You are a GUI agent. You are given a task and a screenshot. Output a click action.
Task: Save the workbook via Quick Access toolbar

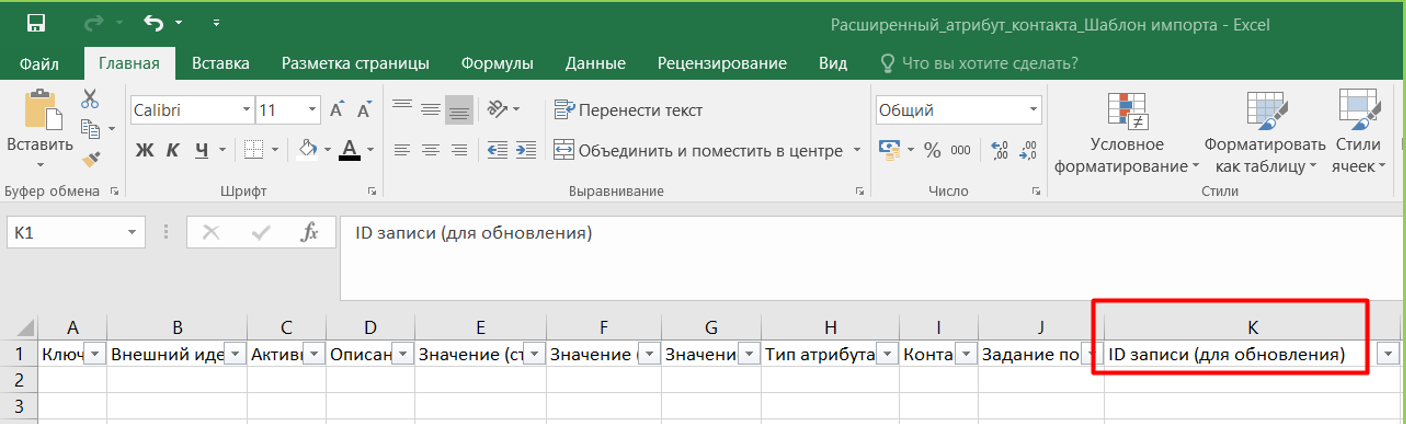tap(36, 22)
